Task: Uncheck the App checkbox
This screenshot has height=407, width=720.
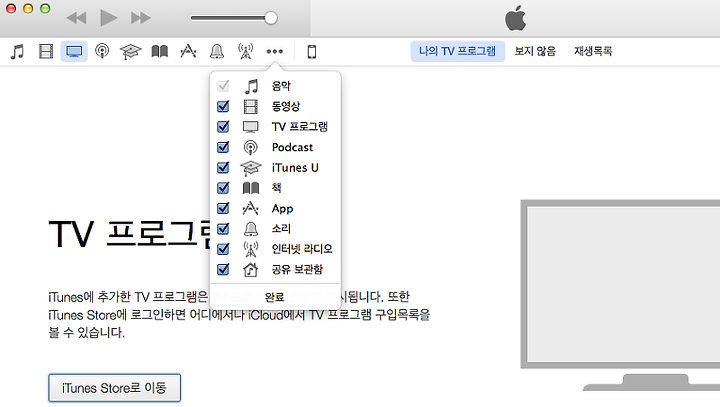Action: [223, 208]
